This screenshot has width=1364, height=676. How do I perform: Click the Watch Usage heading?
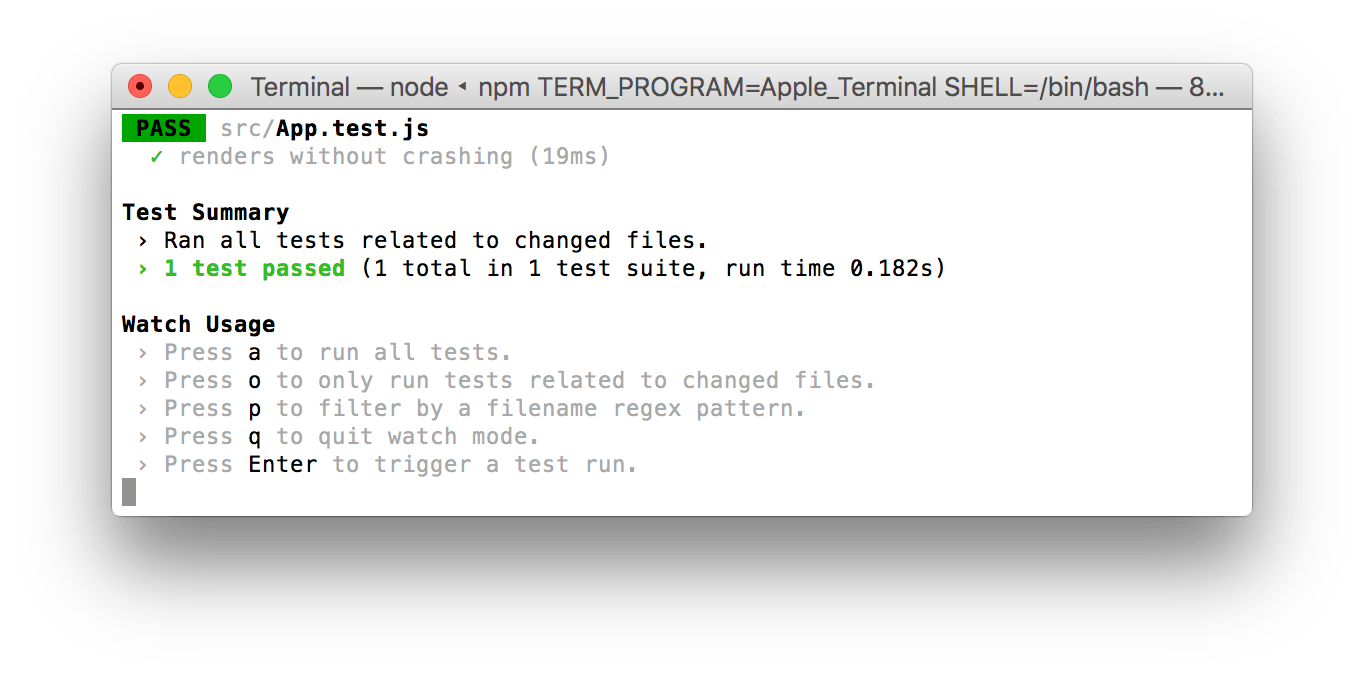tap(198, 325)
